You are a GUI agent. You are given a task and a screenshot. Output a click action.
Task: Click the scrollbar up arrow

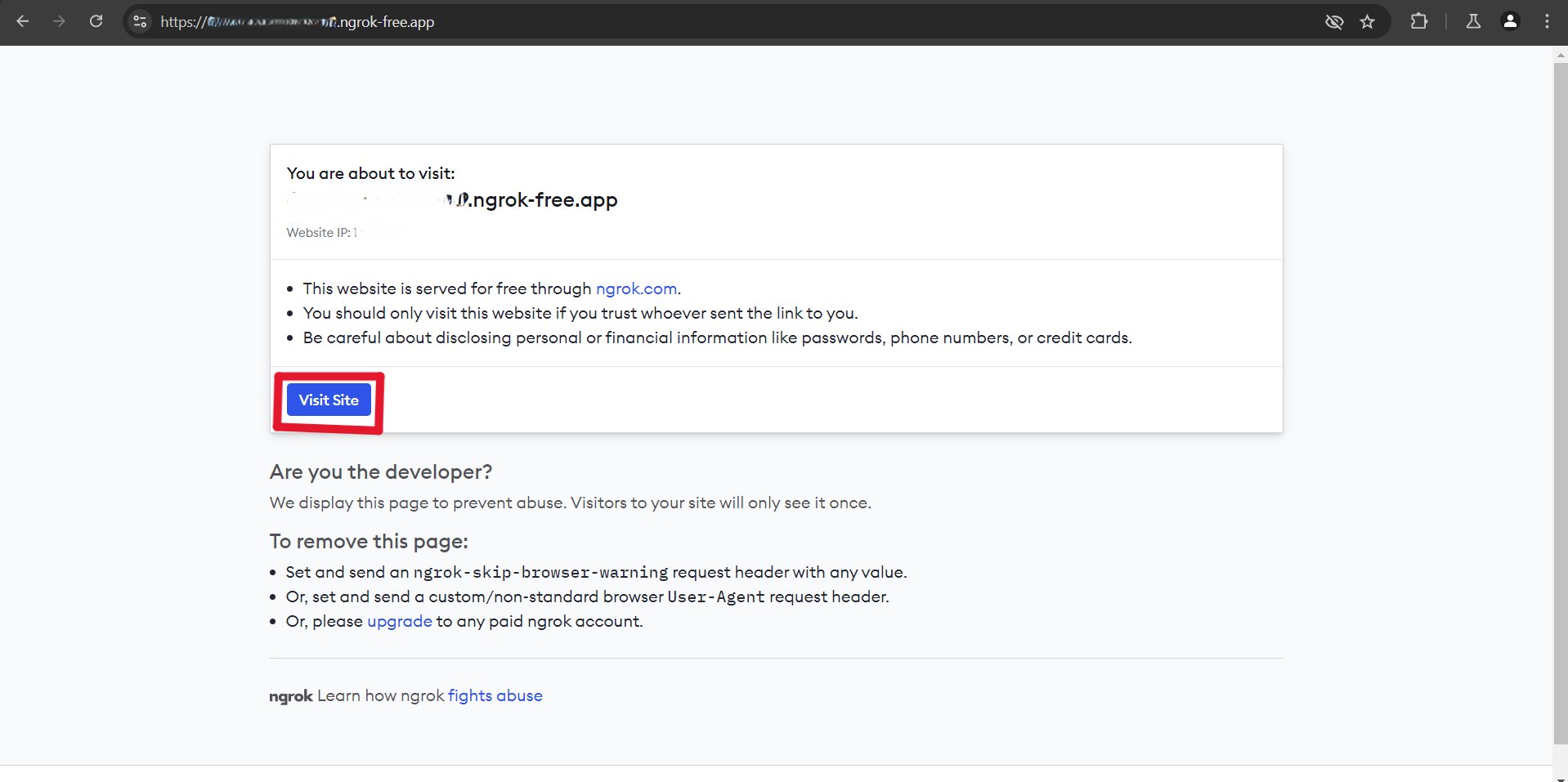(x=1561, y=56)
